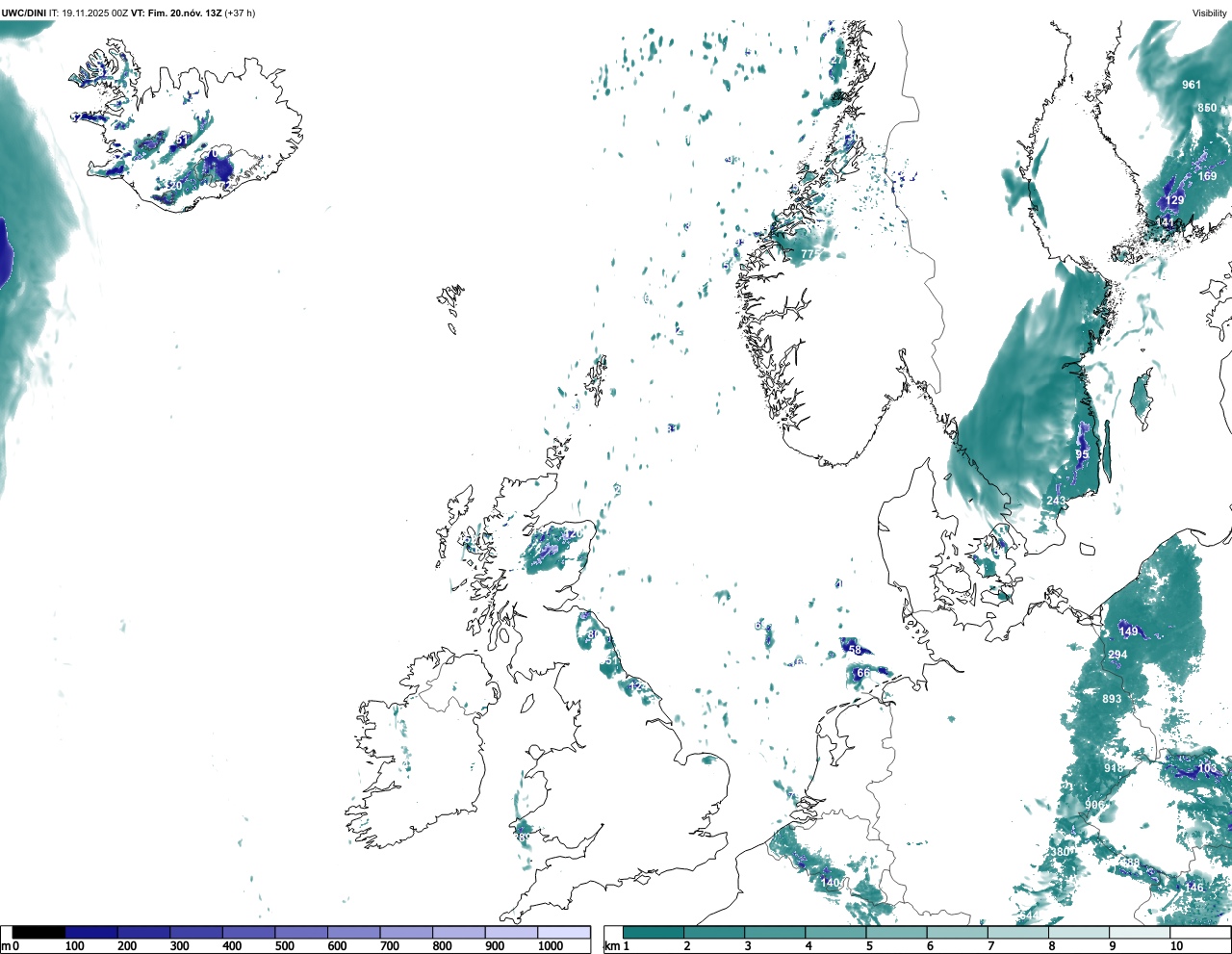Click the '141' value near the Finnish coast
Viewport: 1232px width, 954px height.
click(x=1166, y=222)
